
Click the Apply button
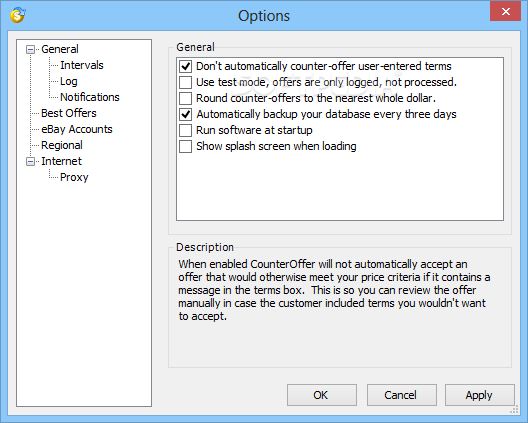[x=480, y=395]
